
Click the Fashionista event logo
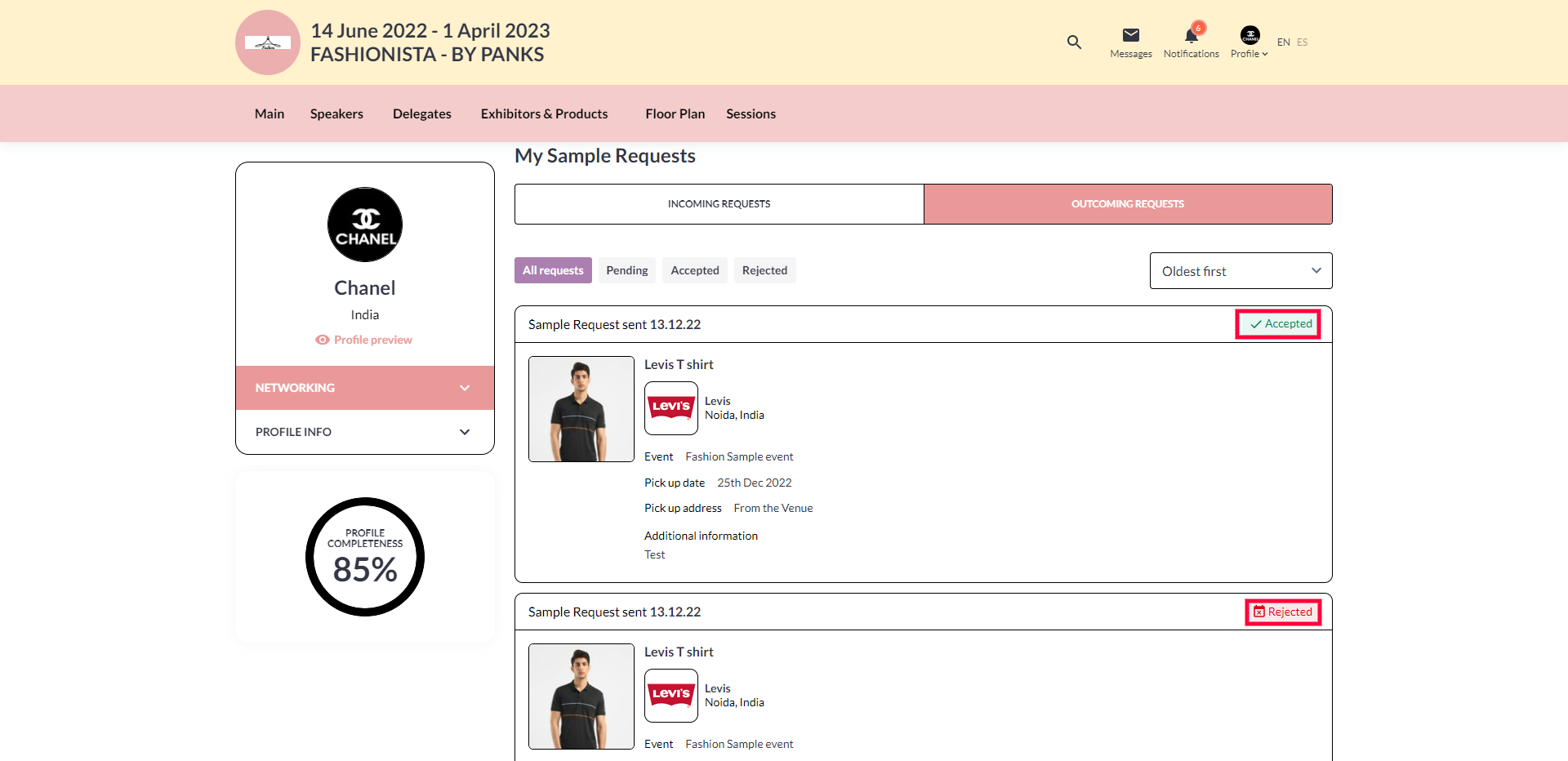(268, 42)
